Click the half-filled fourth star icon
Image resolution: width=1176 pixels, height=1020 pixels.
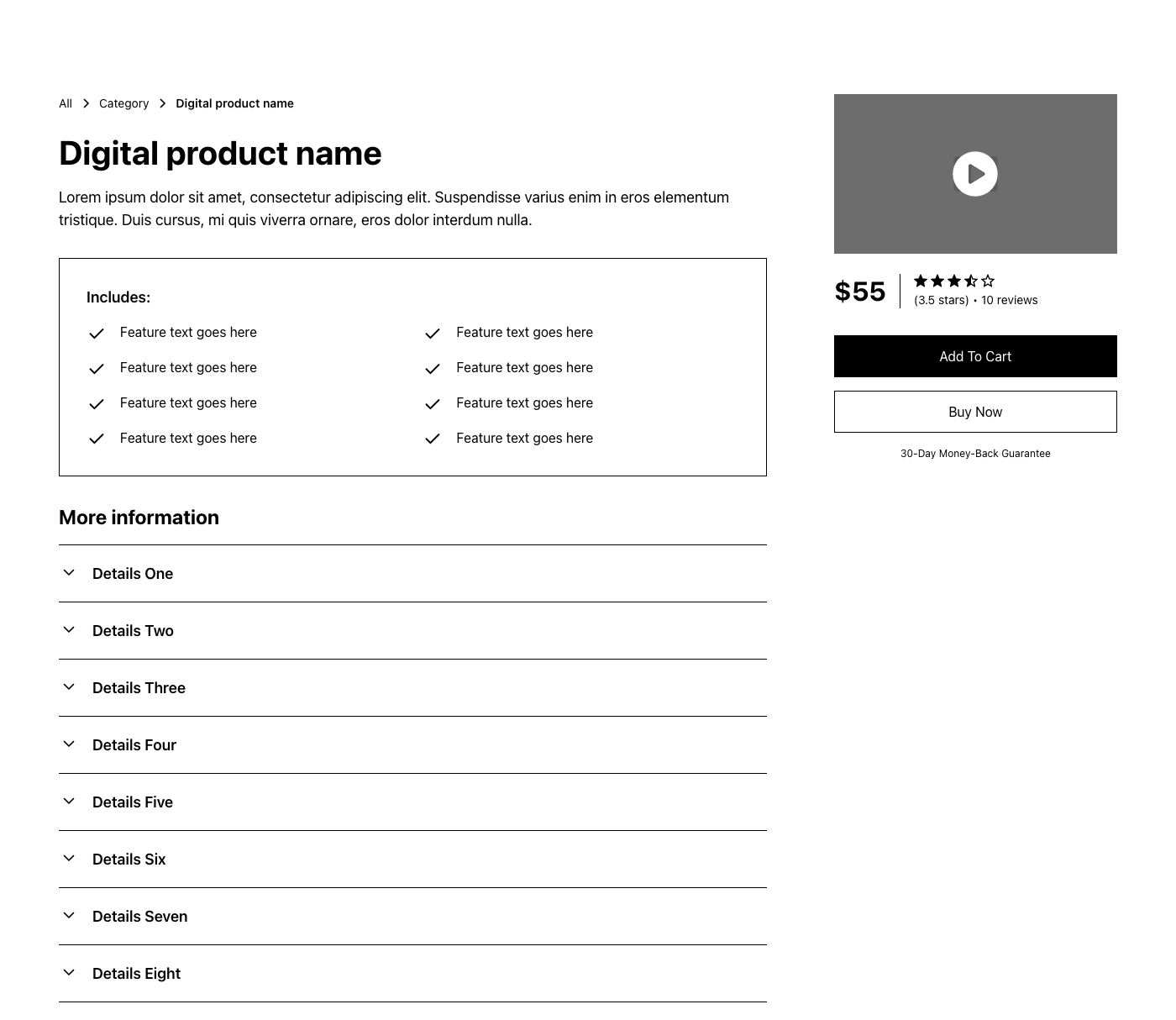tap(971, 281)
